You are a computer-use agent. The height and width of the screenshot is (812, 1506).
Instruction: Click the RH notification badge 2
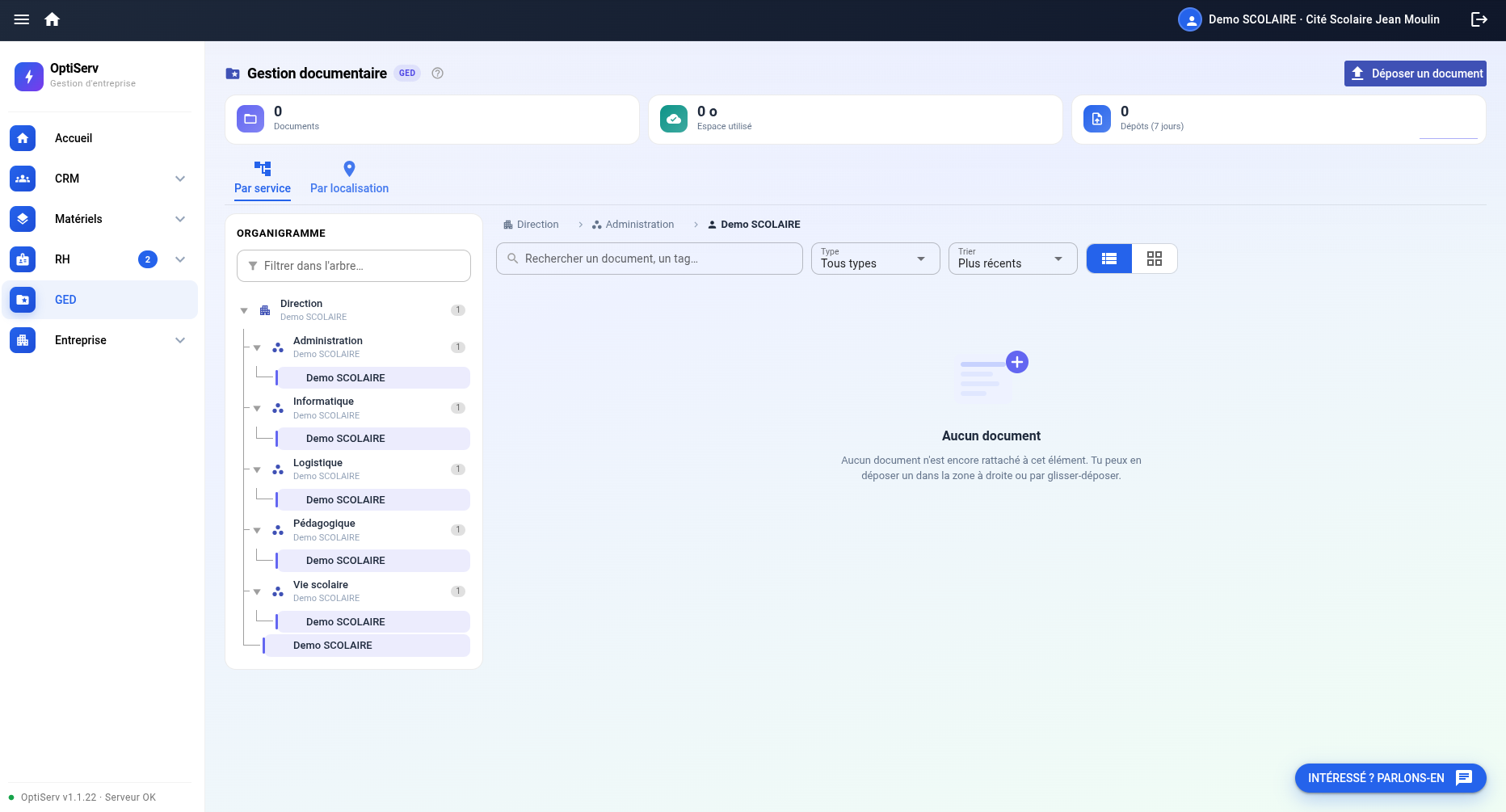click(148, 259)
